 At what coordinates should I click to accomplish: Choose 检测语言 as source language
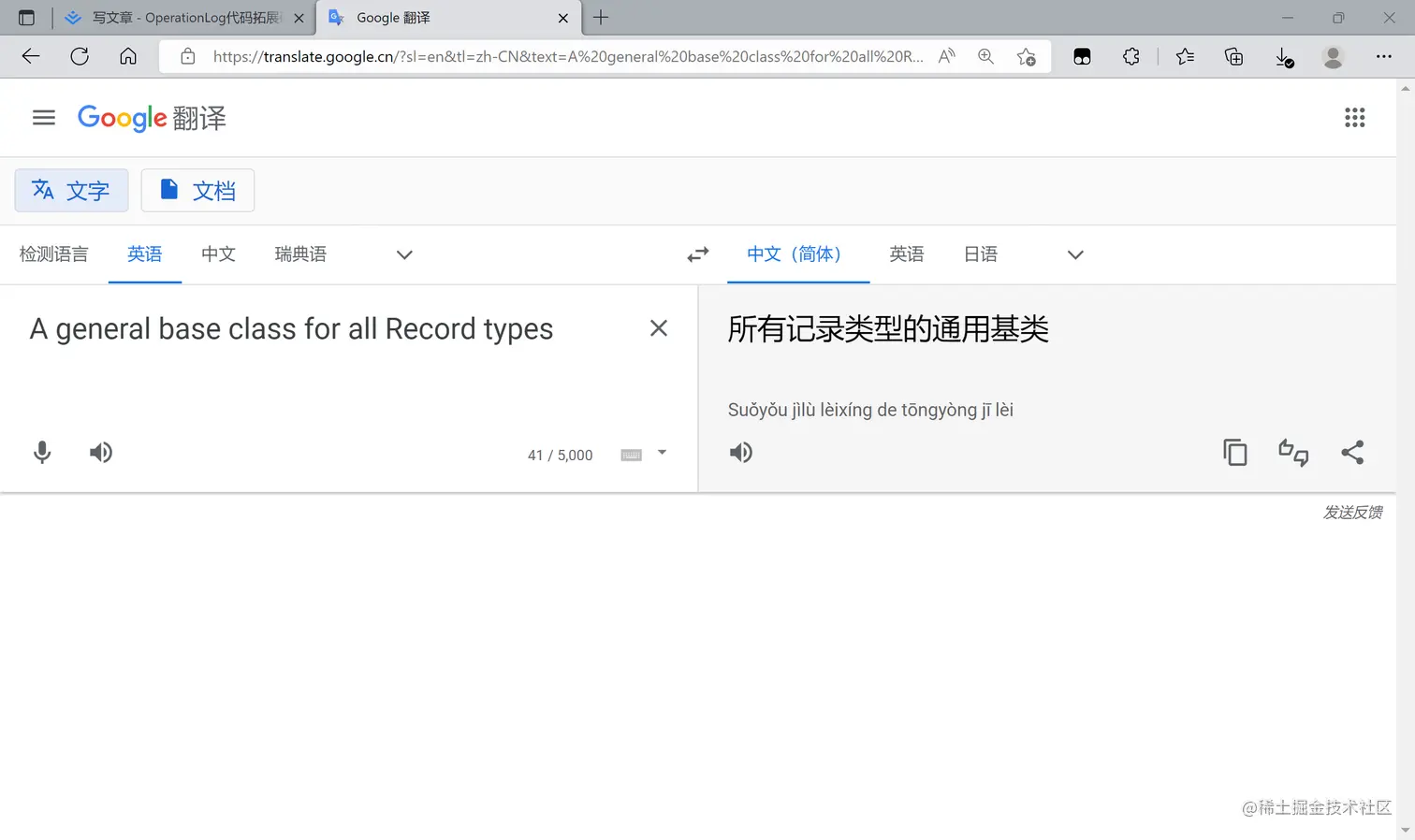(x=53, y=254)
